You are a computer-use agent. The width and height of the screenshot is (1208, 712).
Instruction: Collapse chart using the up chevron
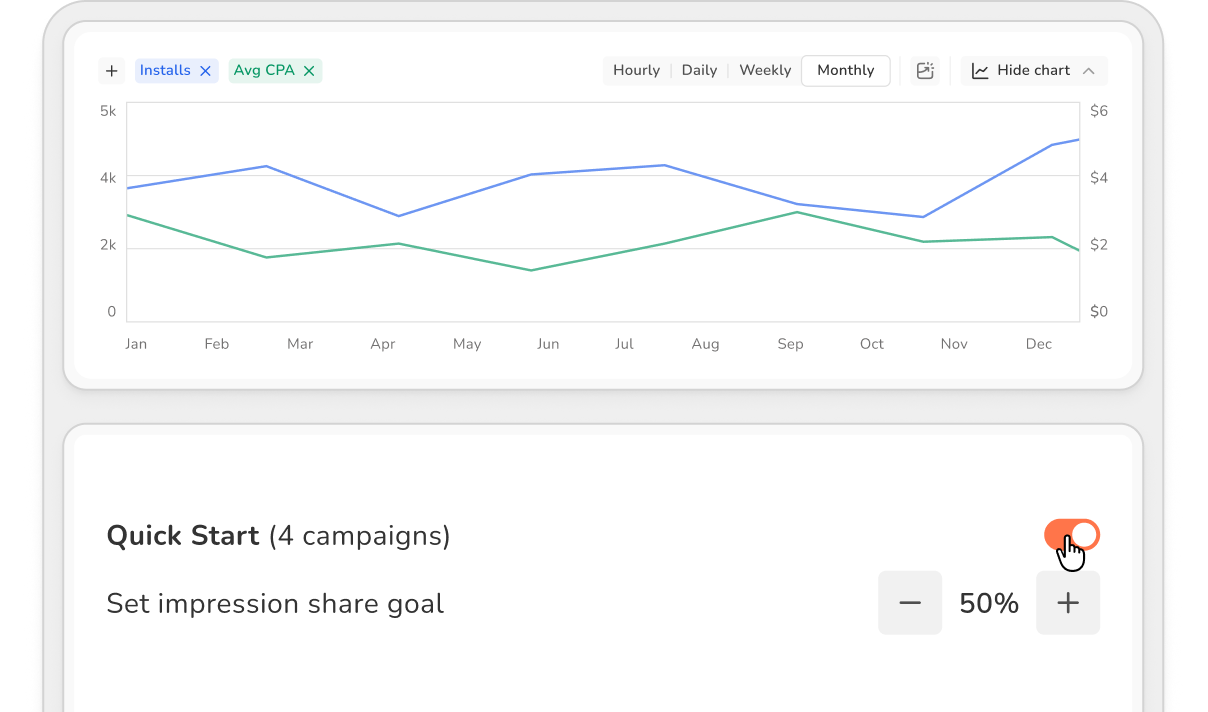pos(1089,71)
